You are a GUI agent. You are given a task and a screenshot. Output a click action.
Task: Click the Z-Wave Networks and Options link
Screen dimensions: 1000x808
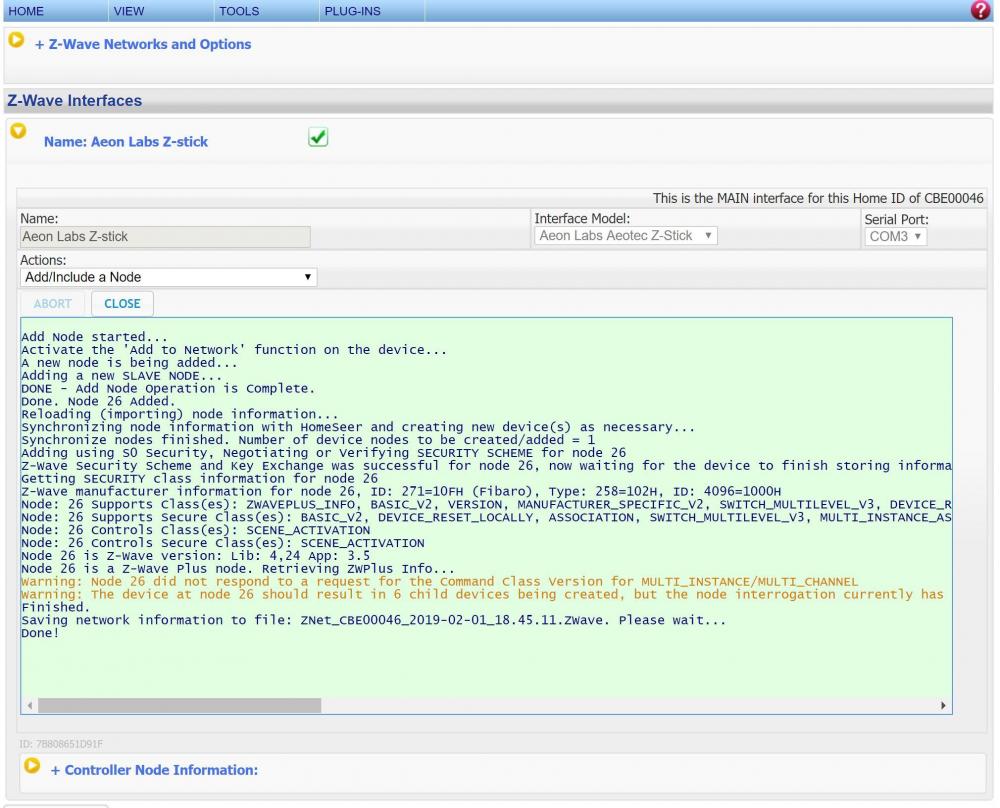pos(143,44)
